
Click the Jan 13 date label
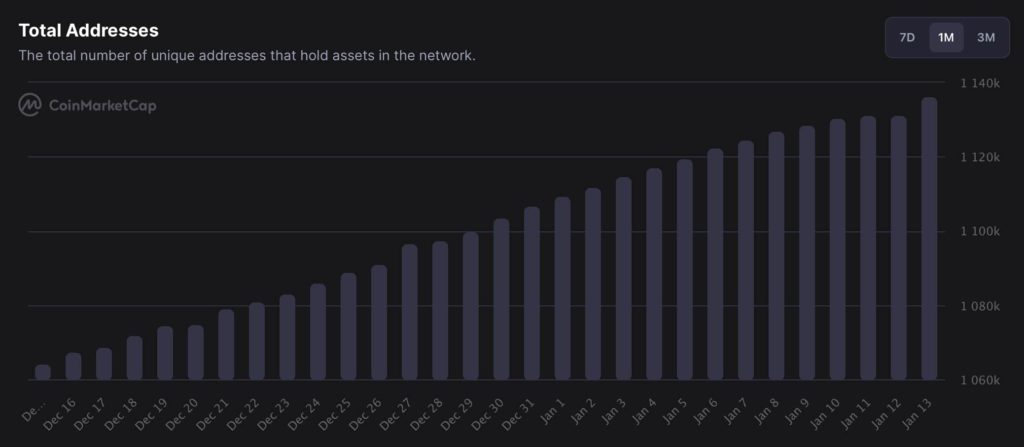pos(918,413)
